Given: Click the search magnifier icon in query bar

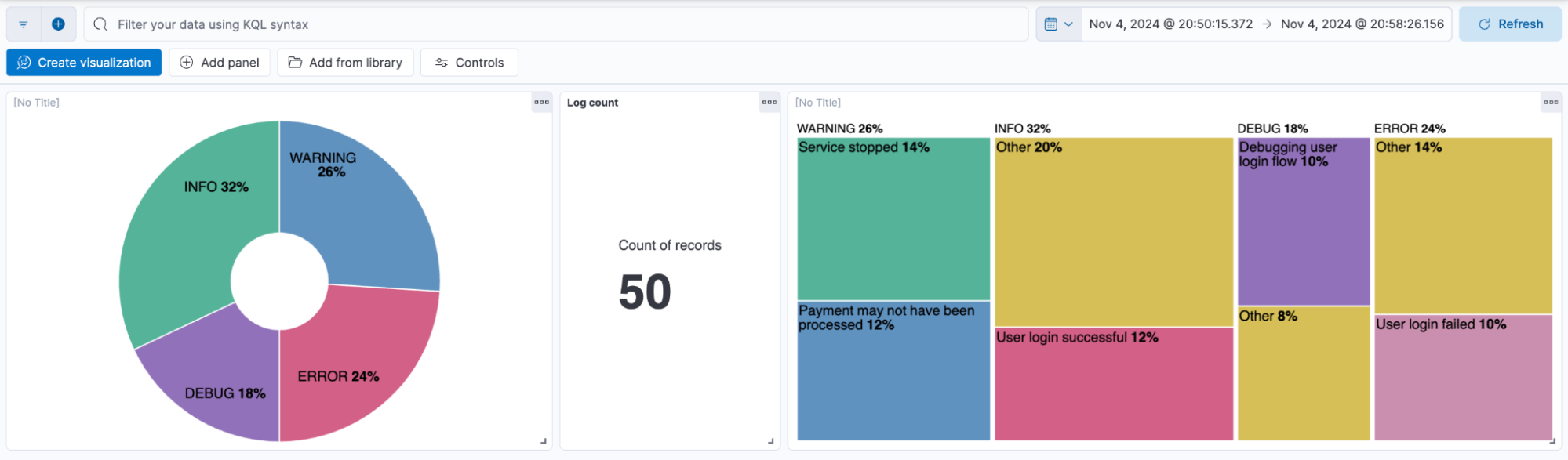Looking at the screenshot, I should pyautogui.click(x=100, y=24).
